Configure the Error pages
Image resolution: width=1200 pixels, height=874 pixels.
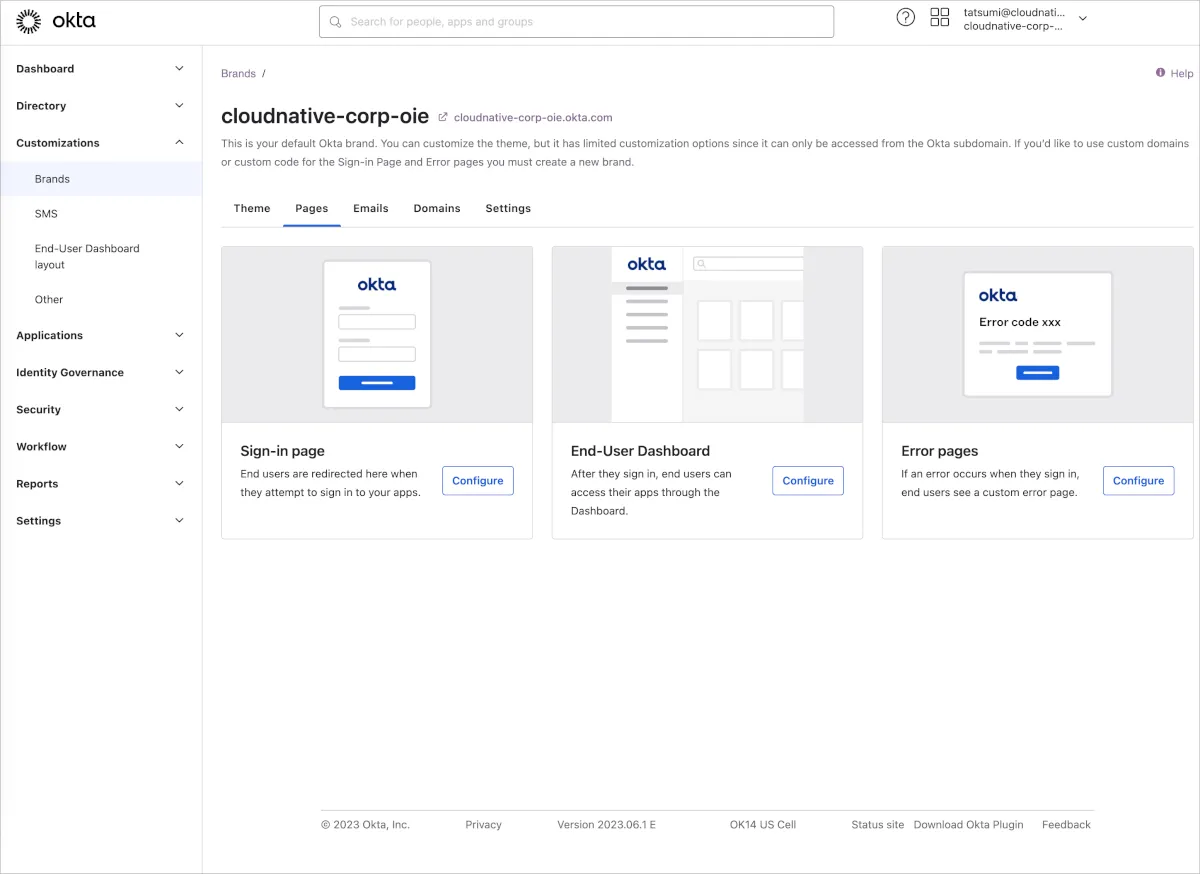[x=1138, y=481]
